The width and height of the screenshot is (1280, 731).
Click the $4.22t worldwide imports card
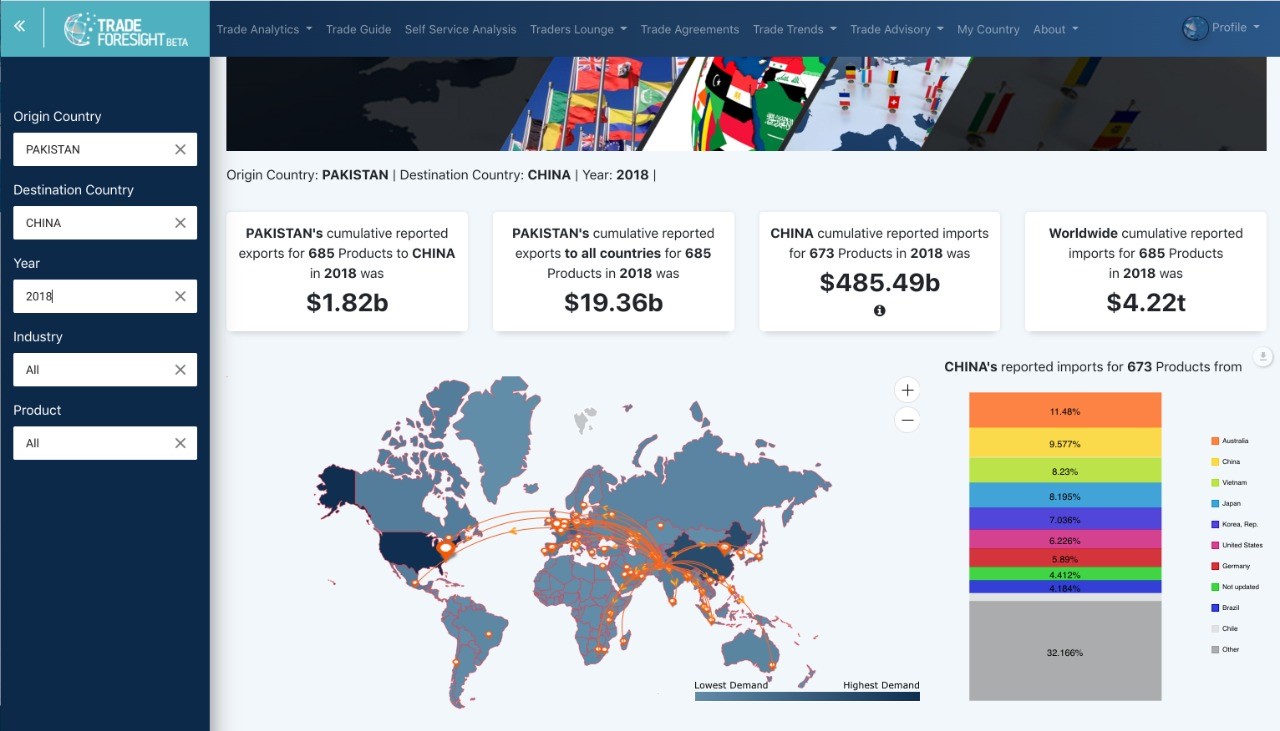[x=1146, y=271]
